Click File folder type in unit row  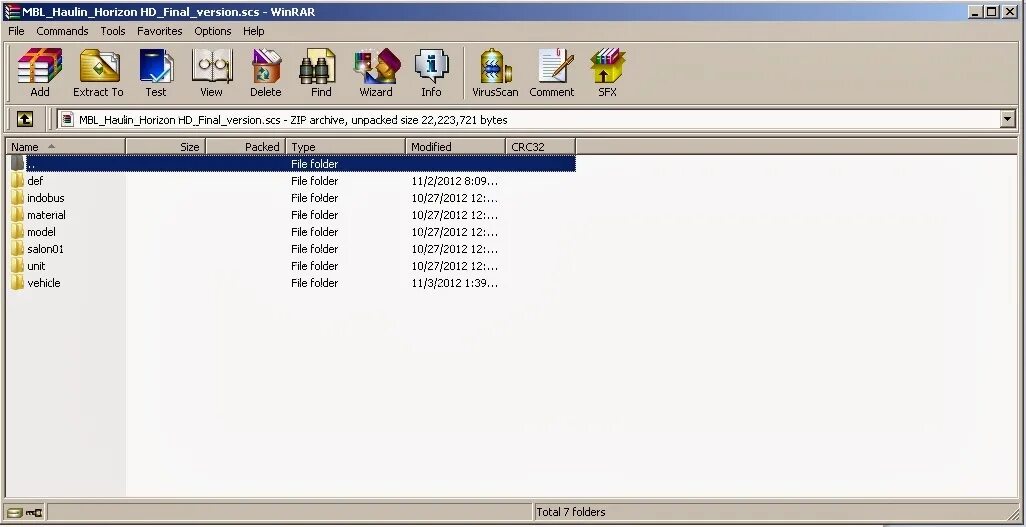[x=315, y=266]
